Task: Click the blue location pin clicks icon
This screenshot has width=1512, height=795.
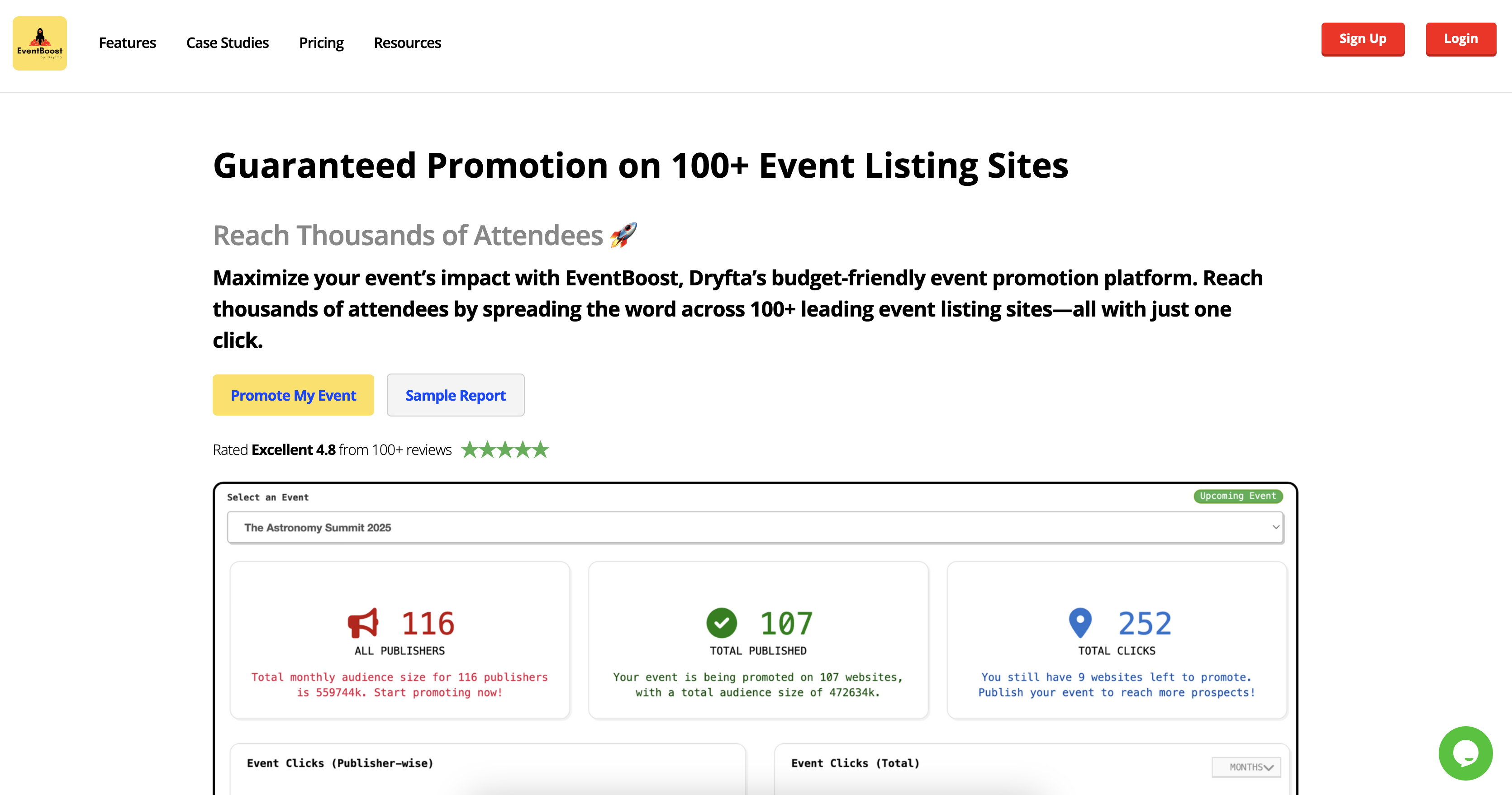Action: click(x=1080, y=624)
